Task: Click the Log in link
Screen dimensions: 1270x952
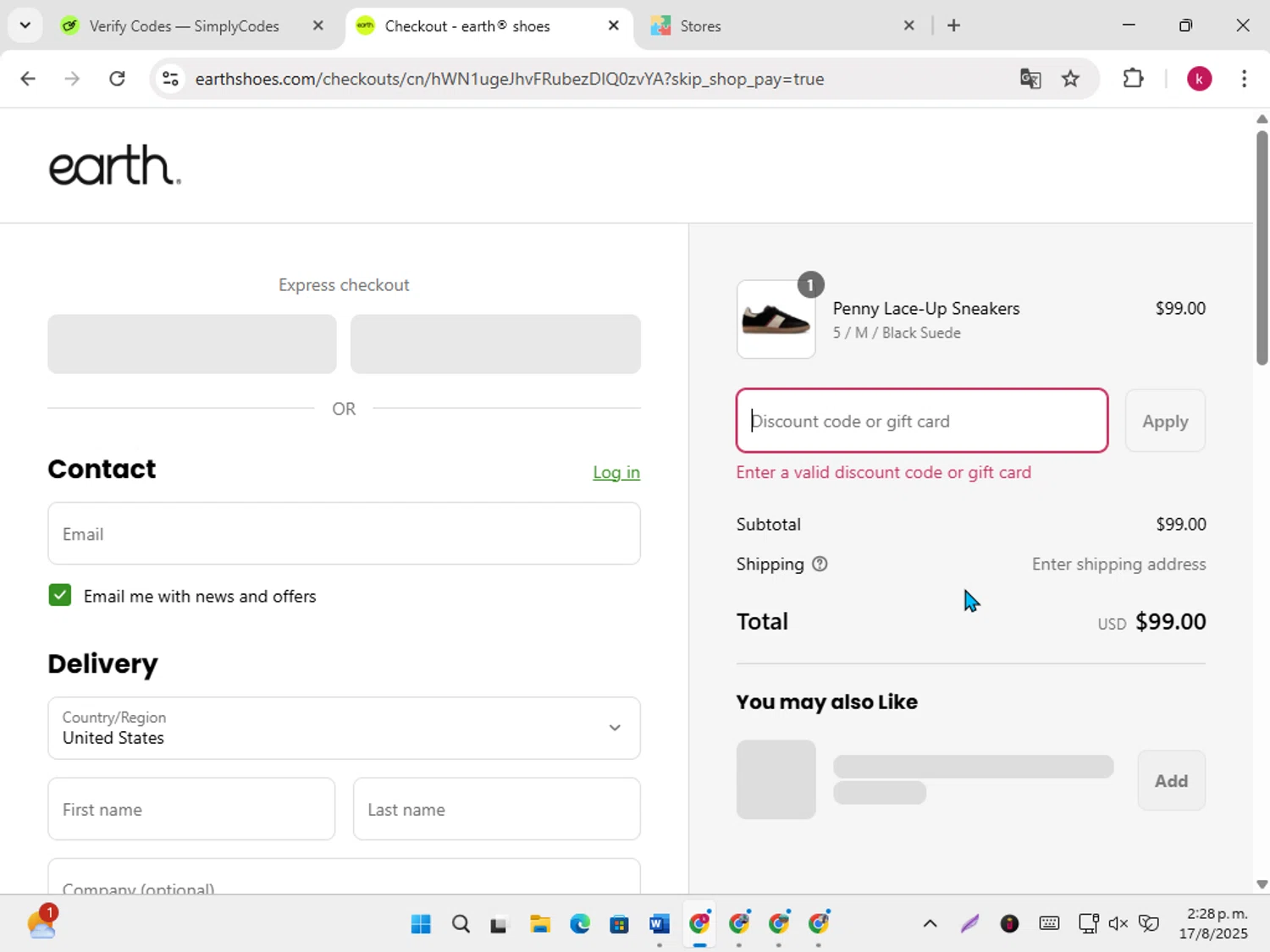Action: click(616, 472)
